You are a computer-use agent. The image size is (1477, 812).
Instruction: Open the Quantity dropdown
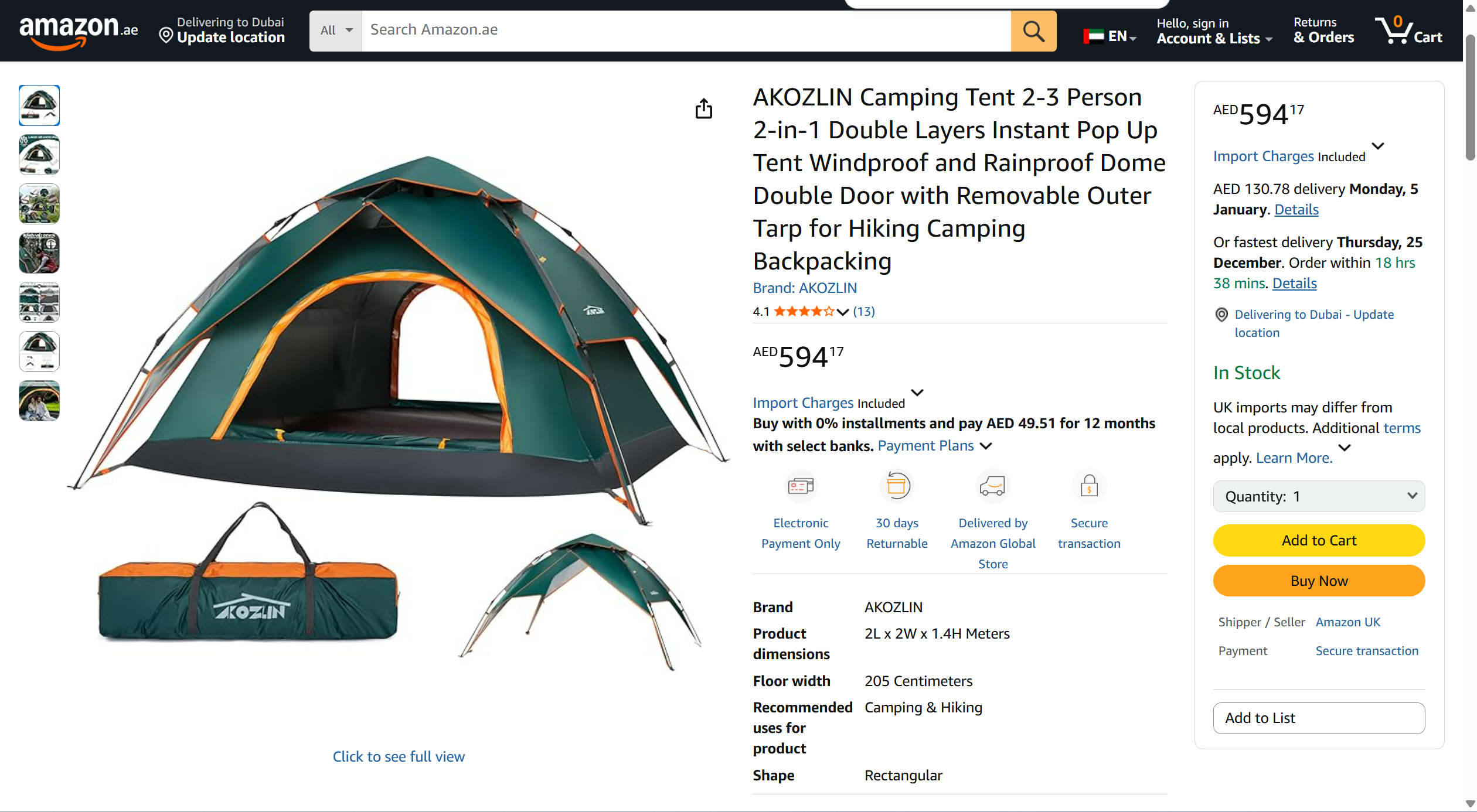(1319, 496)
